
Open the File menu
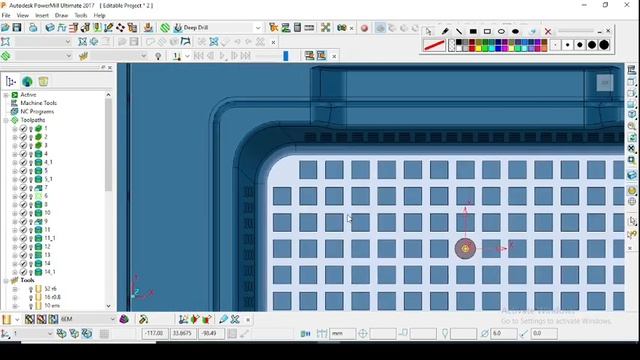(x=6, y=16)
